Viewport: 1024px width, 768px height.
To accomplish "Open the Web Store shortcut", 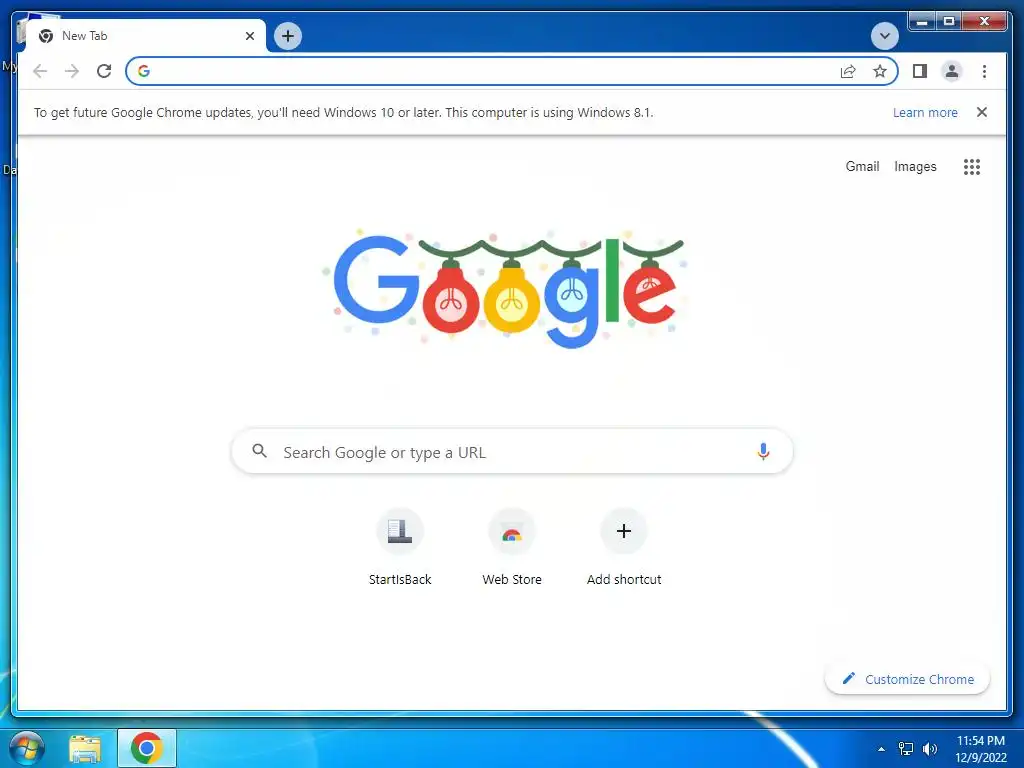I will click(512, 547).
